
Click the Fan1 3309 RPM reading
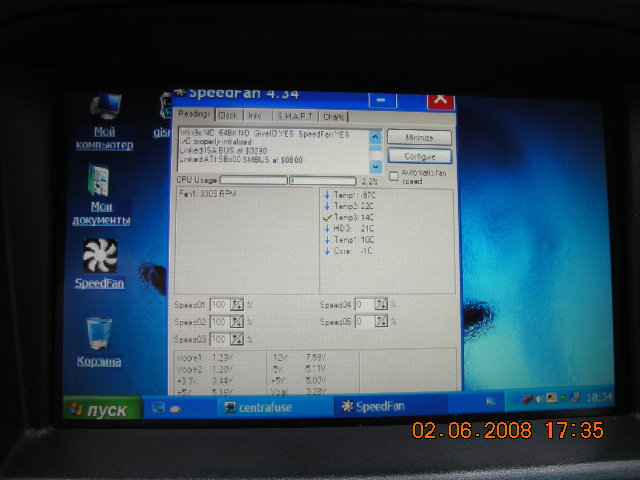[x=207, y=193]
